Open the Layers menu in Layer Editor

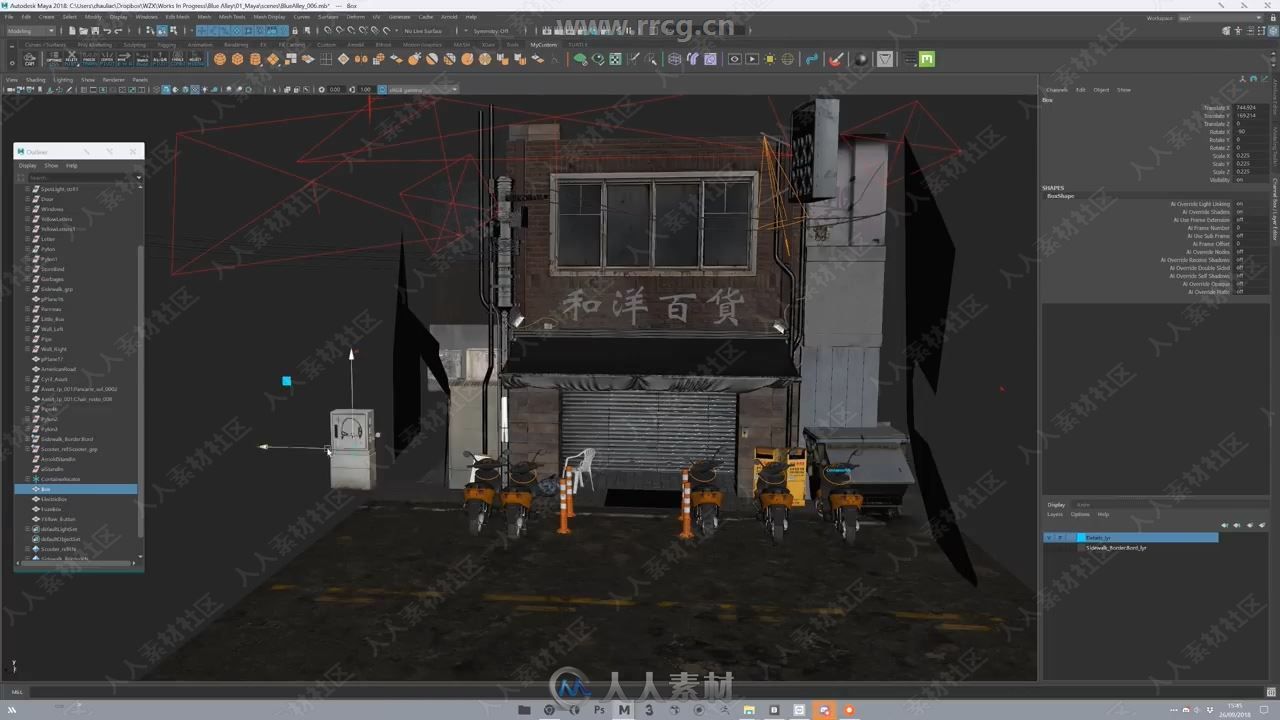click(x=1055, y=514)
